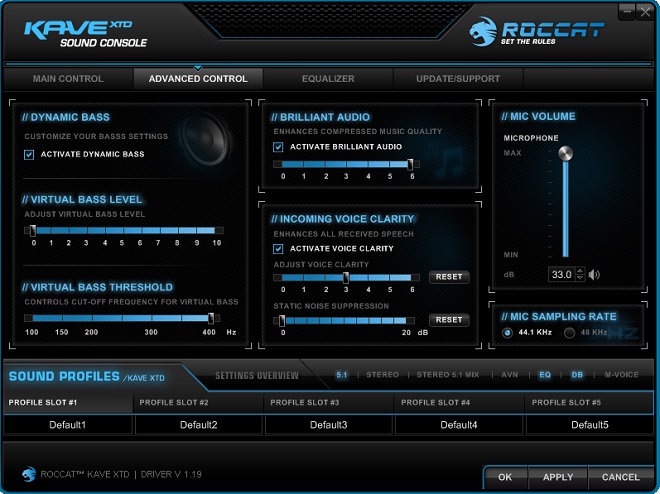Click Static Noise Suppression slider handle
Image resolution: width=660 pixels, height=494 pixels.
(282, 321)
